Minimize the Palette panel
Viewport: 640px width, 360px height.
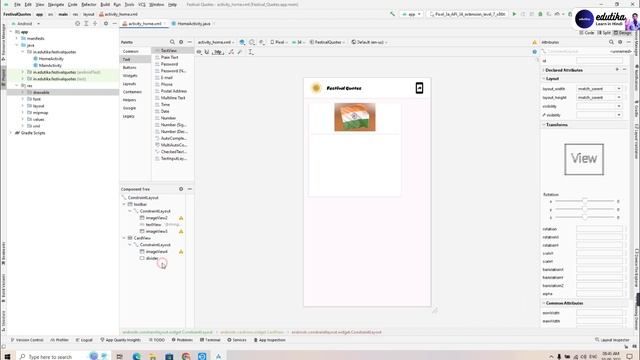[x=190, y=42]
